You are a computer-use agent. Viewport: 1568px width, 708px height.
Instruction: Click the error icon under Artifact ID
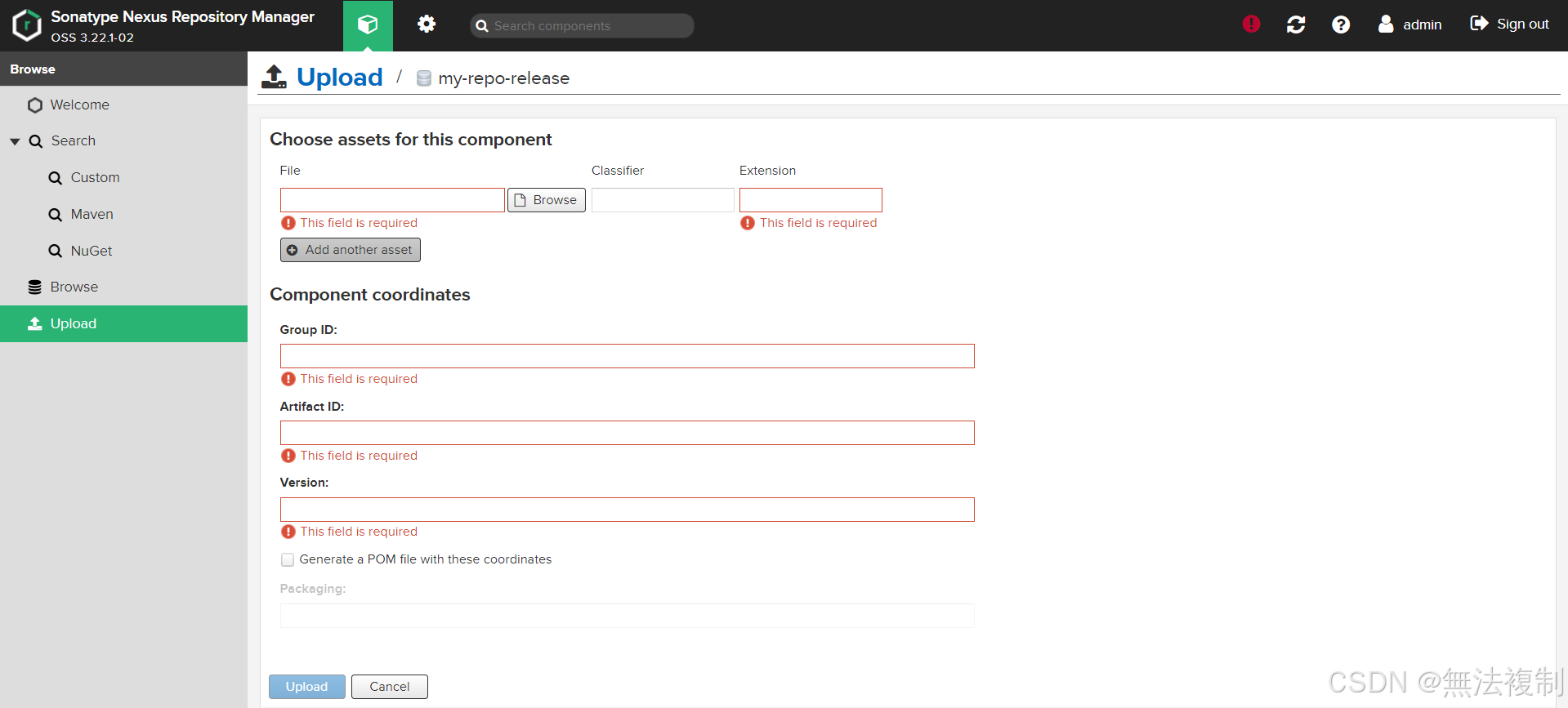click(x=288, y=456)
